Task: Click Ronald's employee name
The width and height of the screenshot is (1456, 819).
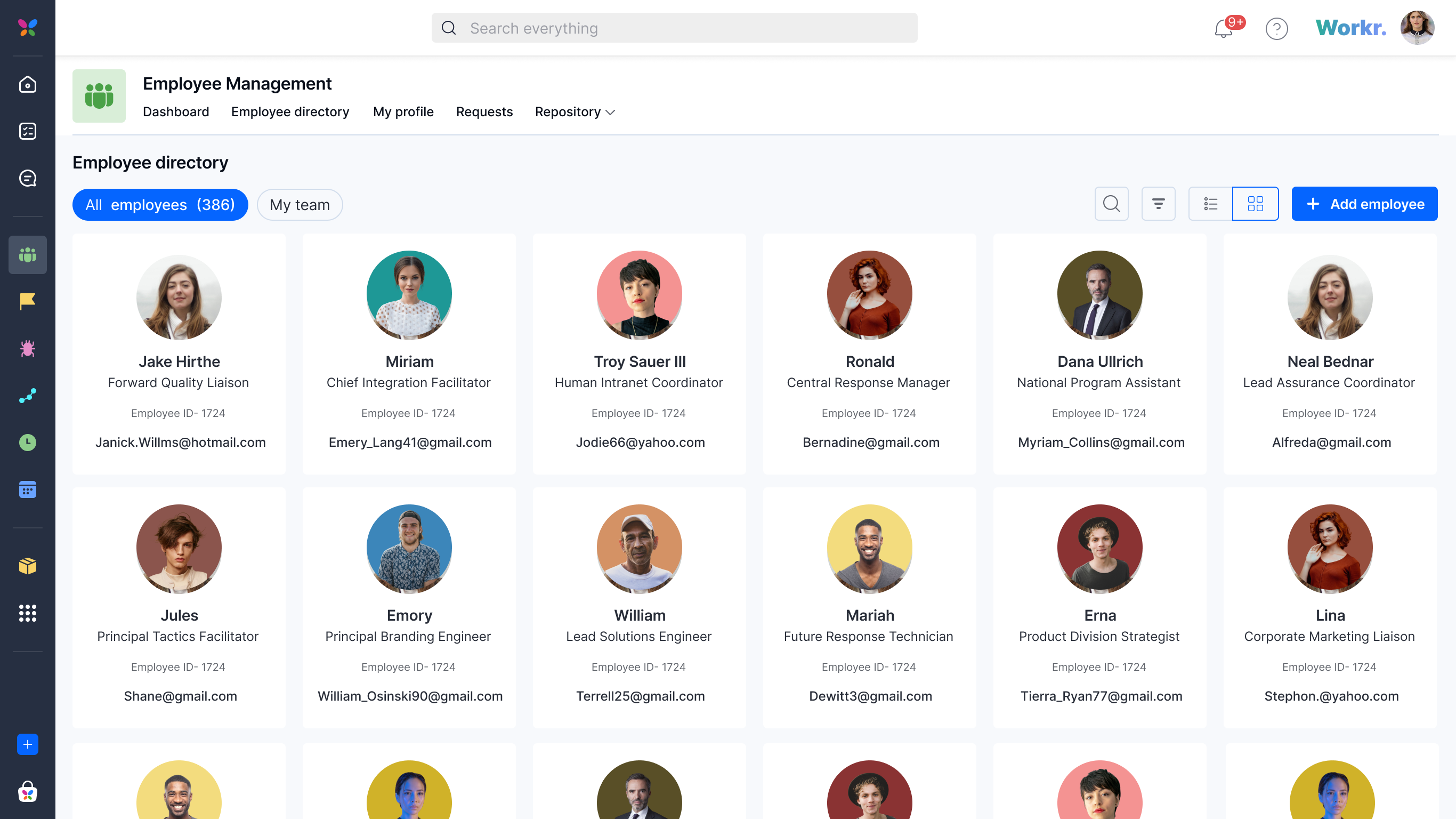Action: point(870,362)
